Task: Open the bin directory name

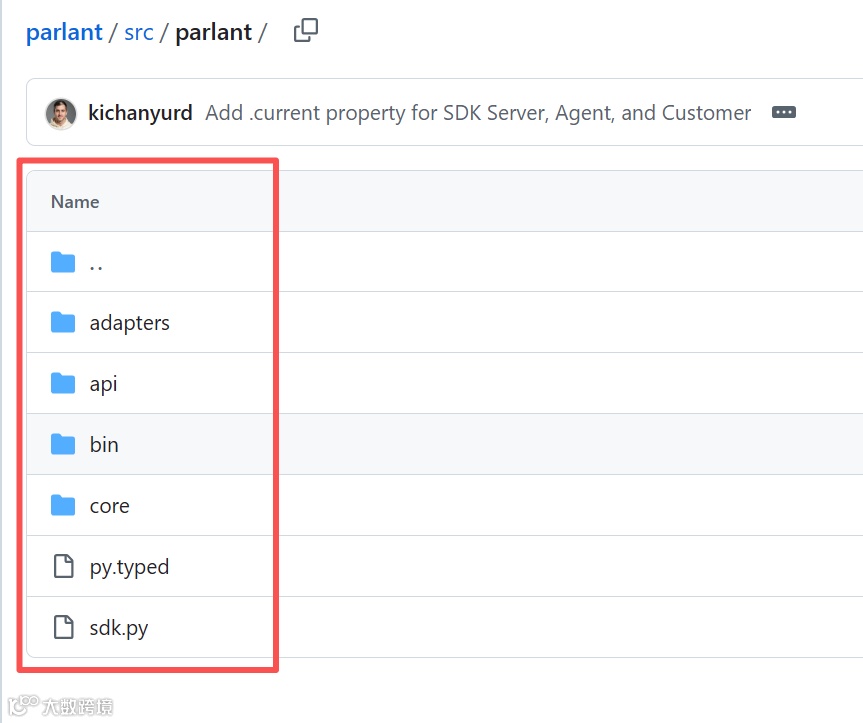Action: [104, 445]
